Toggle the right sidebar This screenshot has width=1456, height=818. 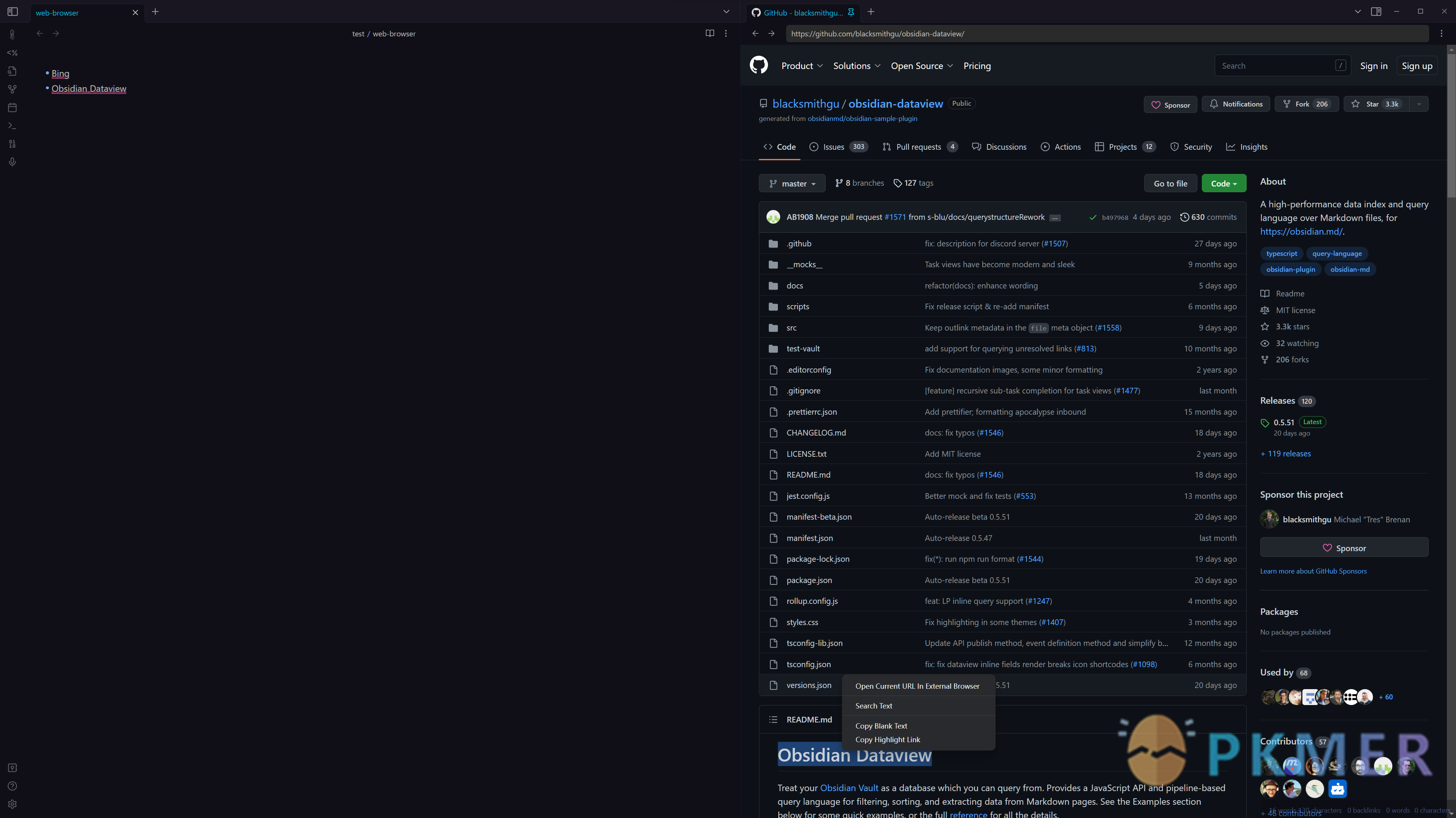pyautogui.click(x=1376, y=11)
